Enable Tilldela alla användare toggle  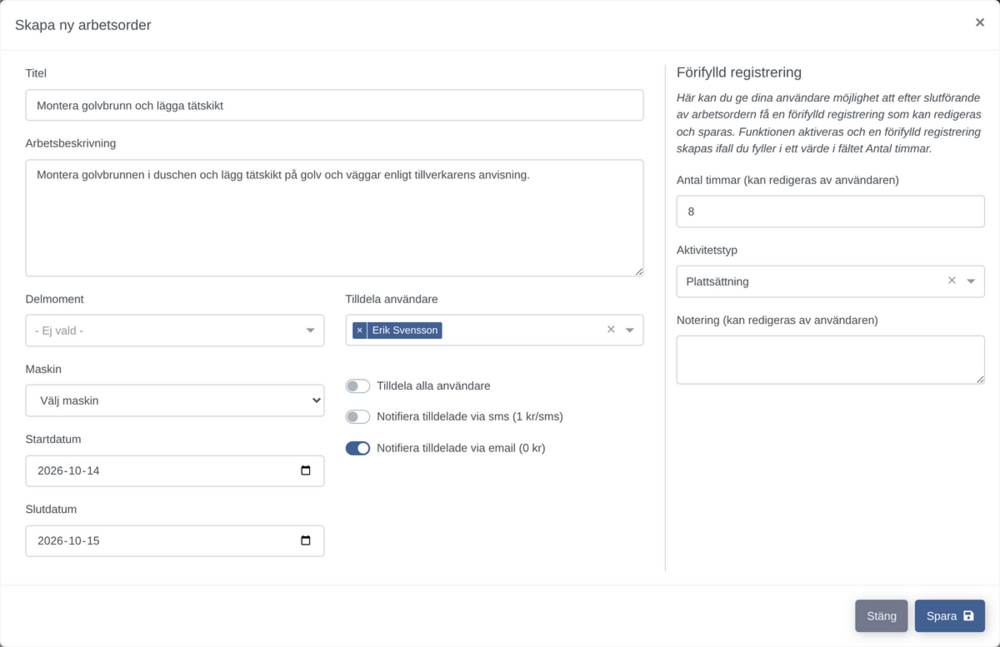click(x=358, y=386)
